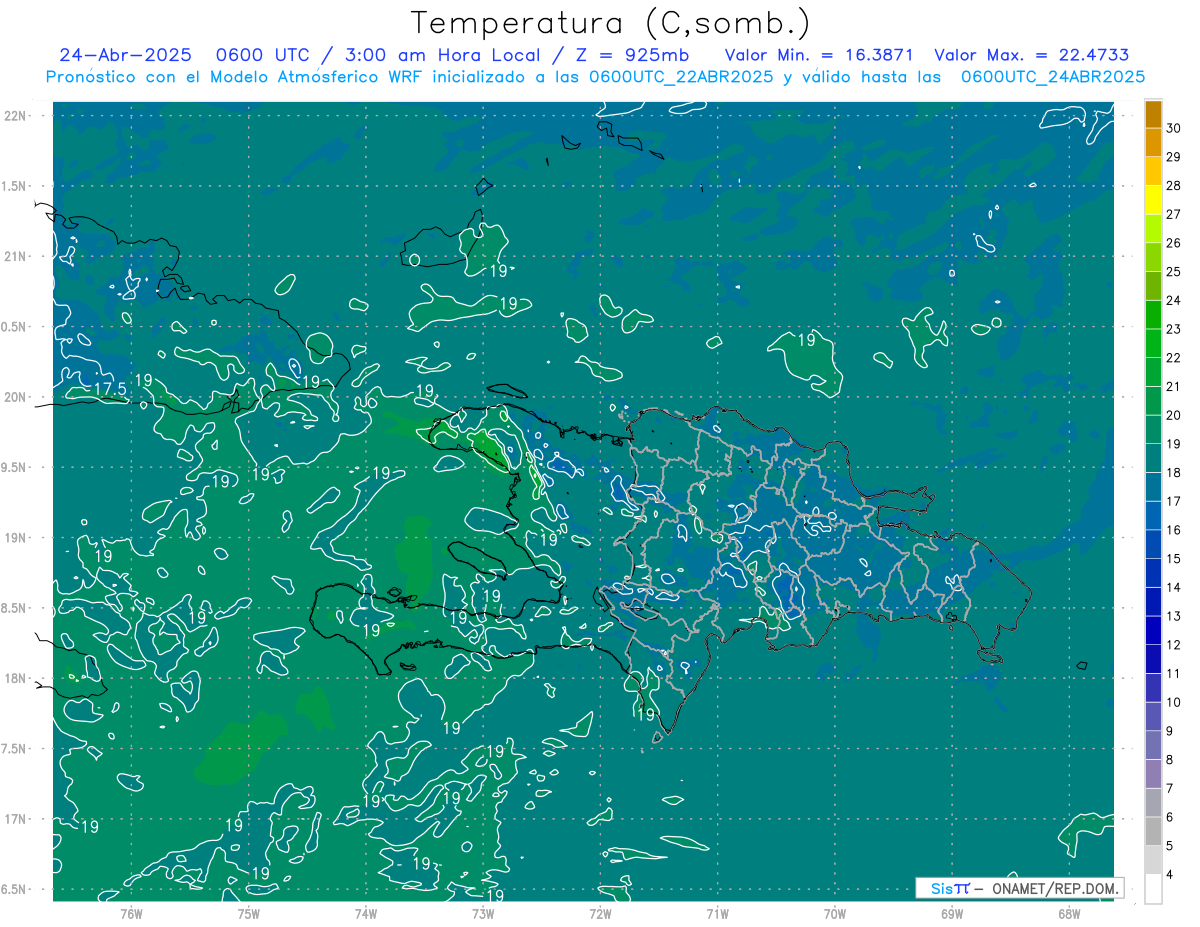Image resolution: width=1200 pixels, height=927 pixels.
Task: Click the latitude axis label '17N'
Action: tap(16, 819)
